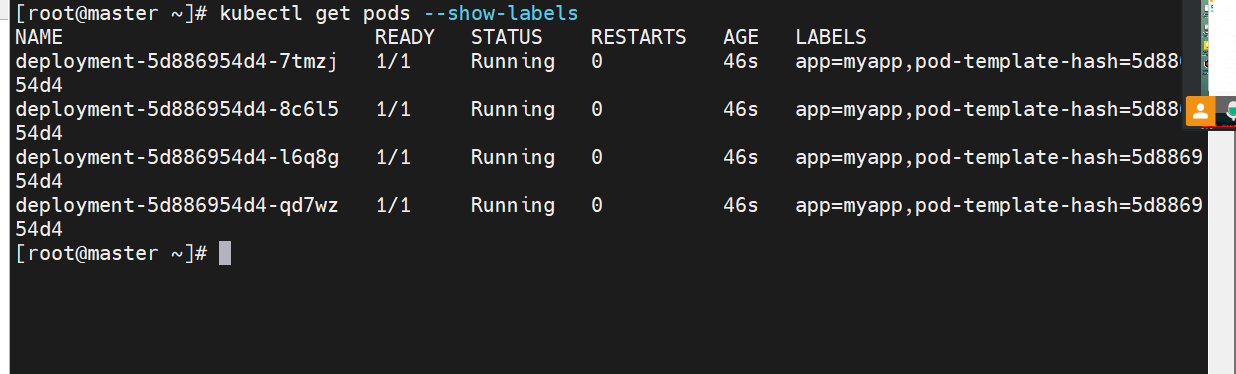The width and height of the screenshot is (1236, 374).
Task: Click the RESTARTS column header
Action: pos(639,37)
